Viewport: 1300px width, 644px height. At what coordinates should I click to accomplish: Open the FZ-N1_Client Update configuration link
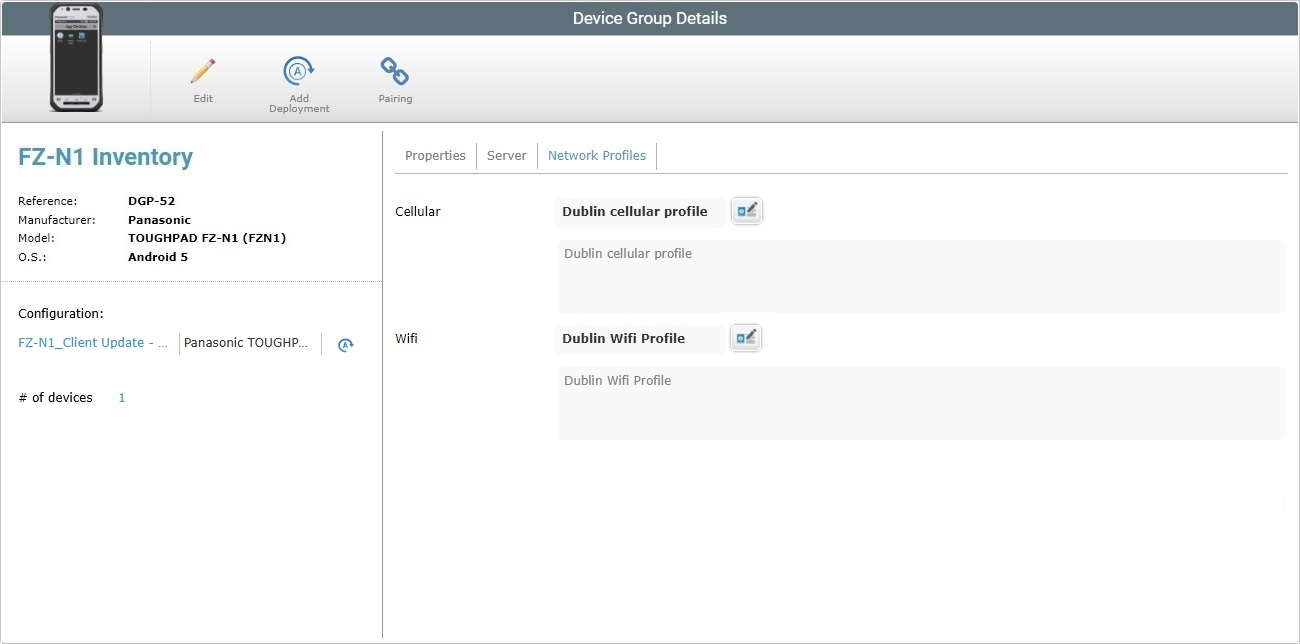[x=92, y=343]
